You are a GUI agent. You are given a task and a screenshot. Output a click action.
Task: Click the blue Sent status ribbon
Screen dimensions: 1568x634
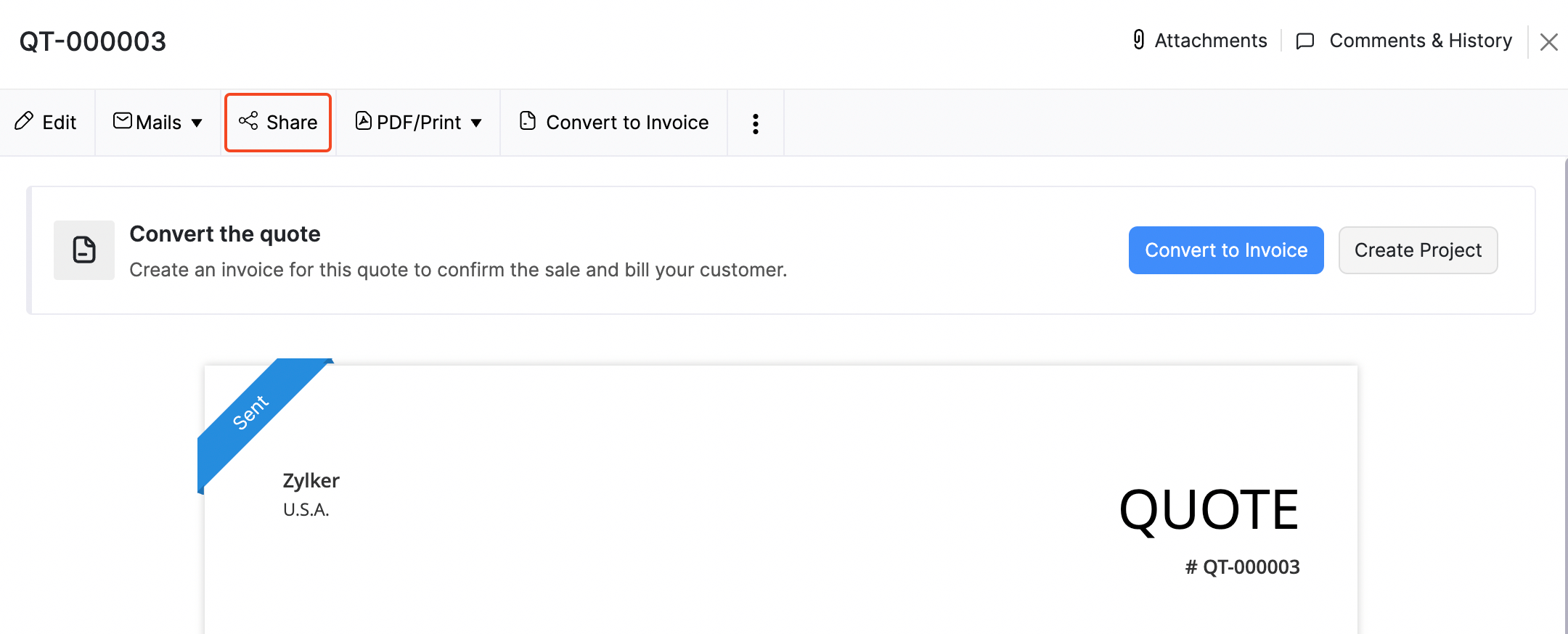pyautogui.click(x=251, y=413)
